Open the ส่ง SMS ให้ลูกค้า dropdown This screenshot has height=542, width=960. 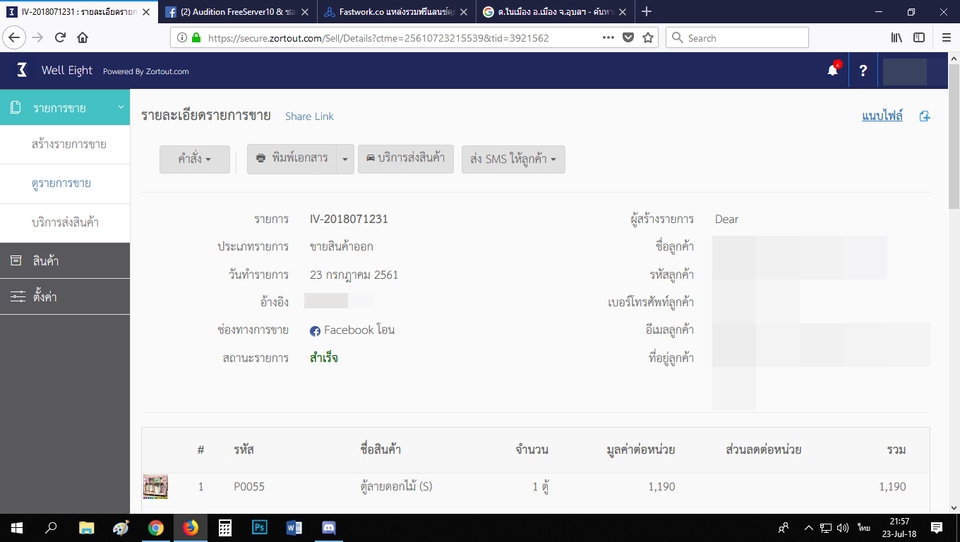[513, 159]
